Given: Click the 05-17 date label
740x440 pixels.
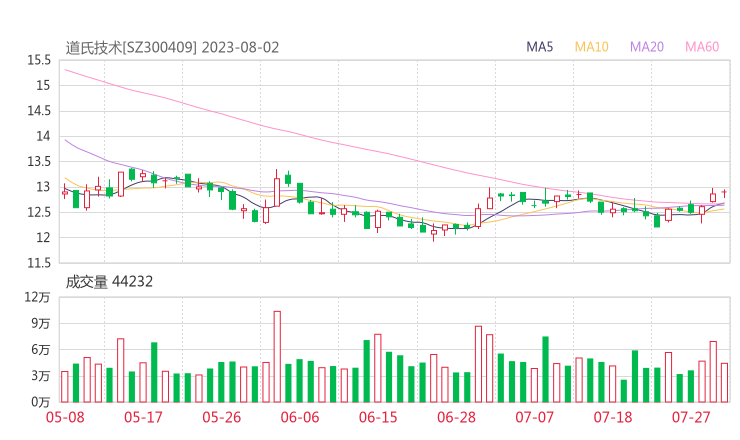Looking at the screenshot, I should (143, 417).
